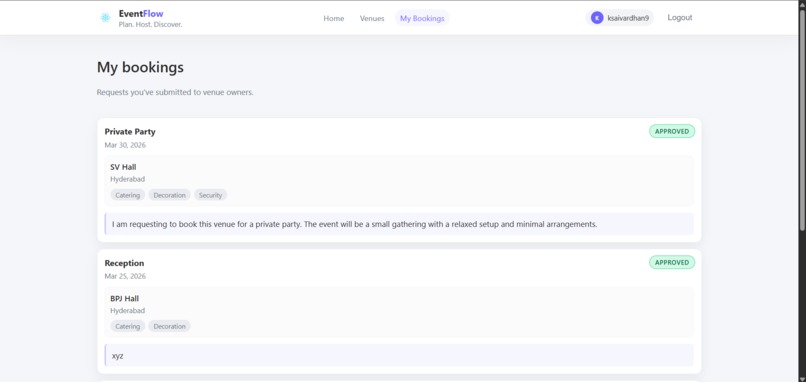Click the Reception booking title
The image size is (806, 382).
(x=124, y=263)
